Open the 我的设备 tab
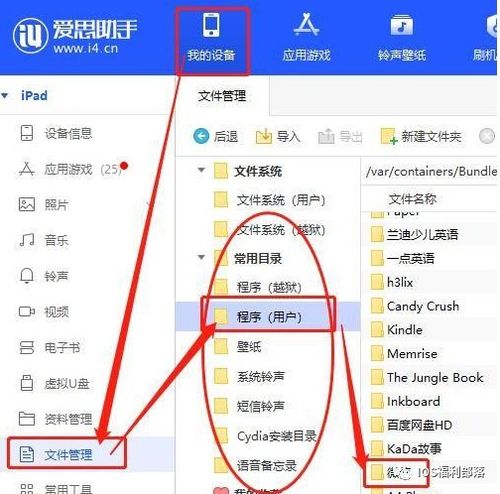500x494 pixels. (x=211, y=41)
